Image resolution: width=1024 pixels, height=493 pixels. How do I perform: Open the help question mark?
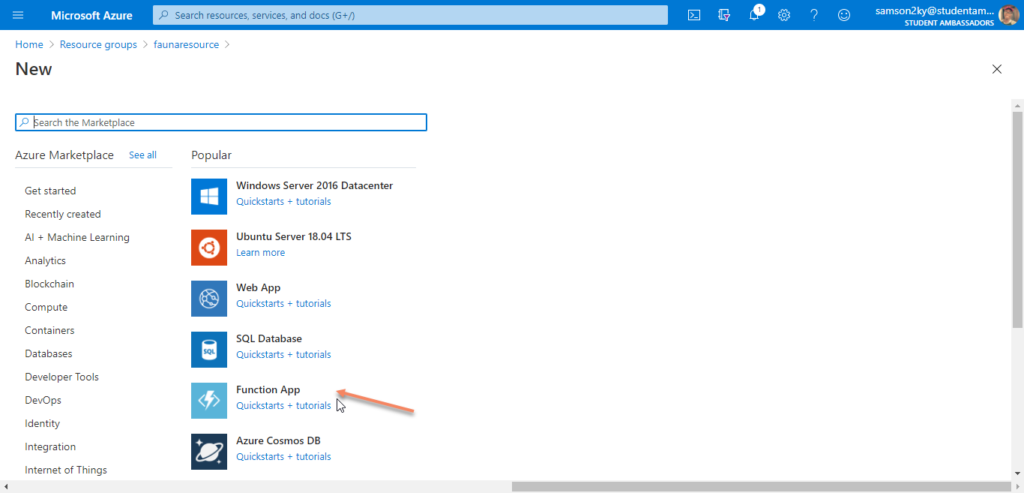click(x=814, y=15)
